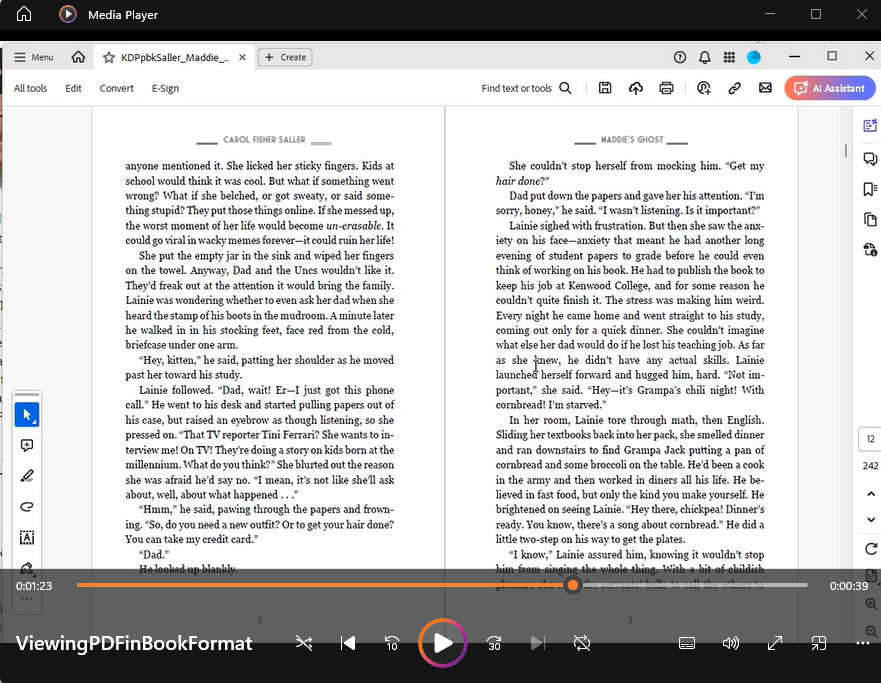Open subtitles and captions options
881x683 pixels.
coord(687,643)
